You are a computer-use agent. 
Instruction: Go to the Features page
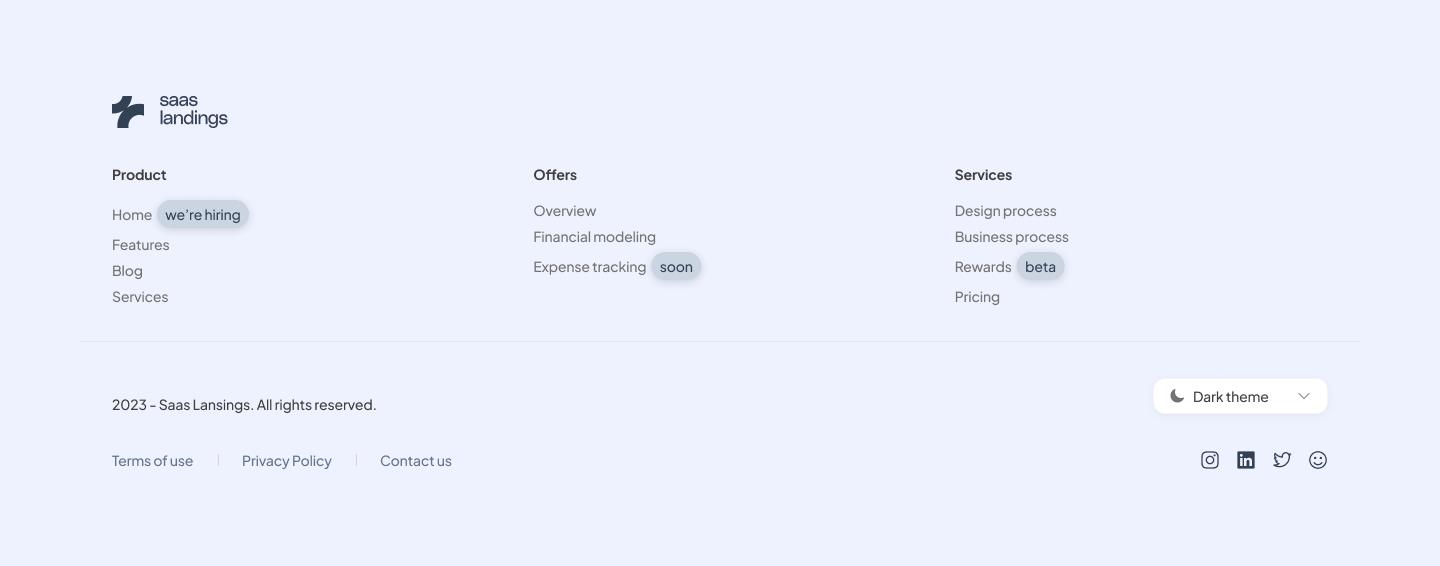click(141, 245)
